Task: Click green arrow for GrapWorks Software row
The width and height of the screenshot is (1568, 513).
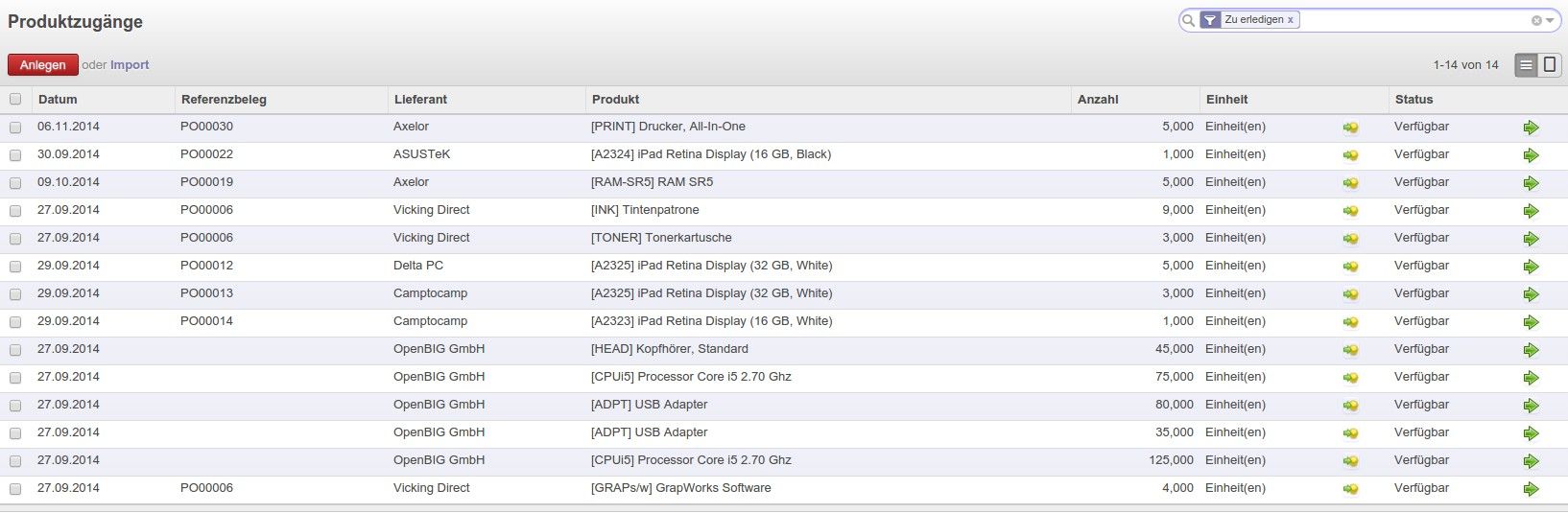Action: (x=1531, y=489)
